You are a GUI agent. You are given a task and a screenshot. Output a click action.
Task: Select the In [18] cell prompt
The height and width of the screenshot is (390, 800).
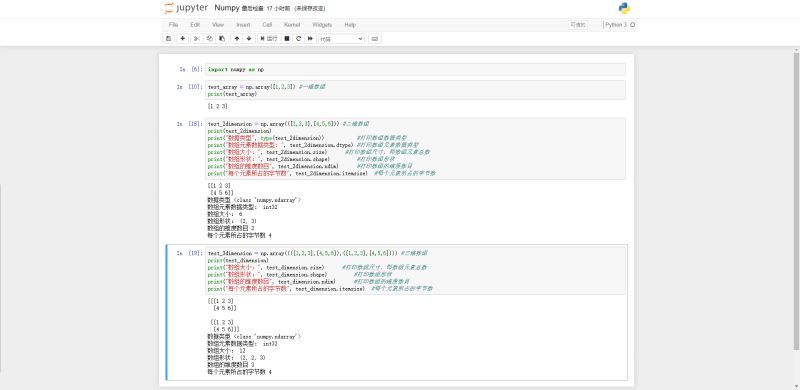pyautogui.click(x=190, y=124)
